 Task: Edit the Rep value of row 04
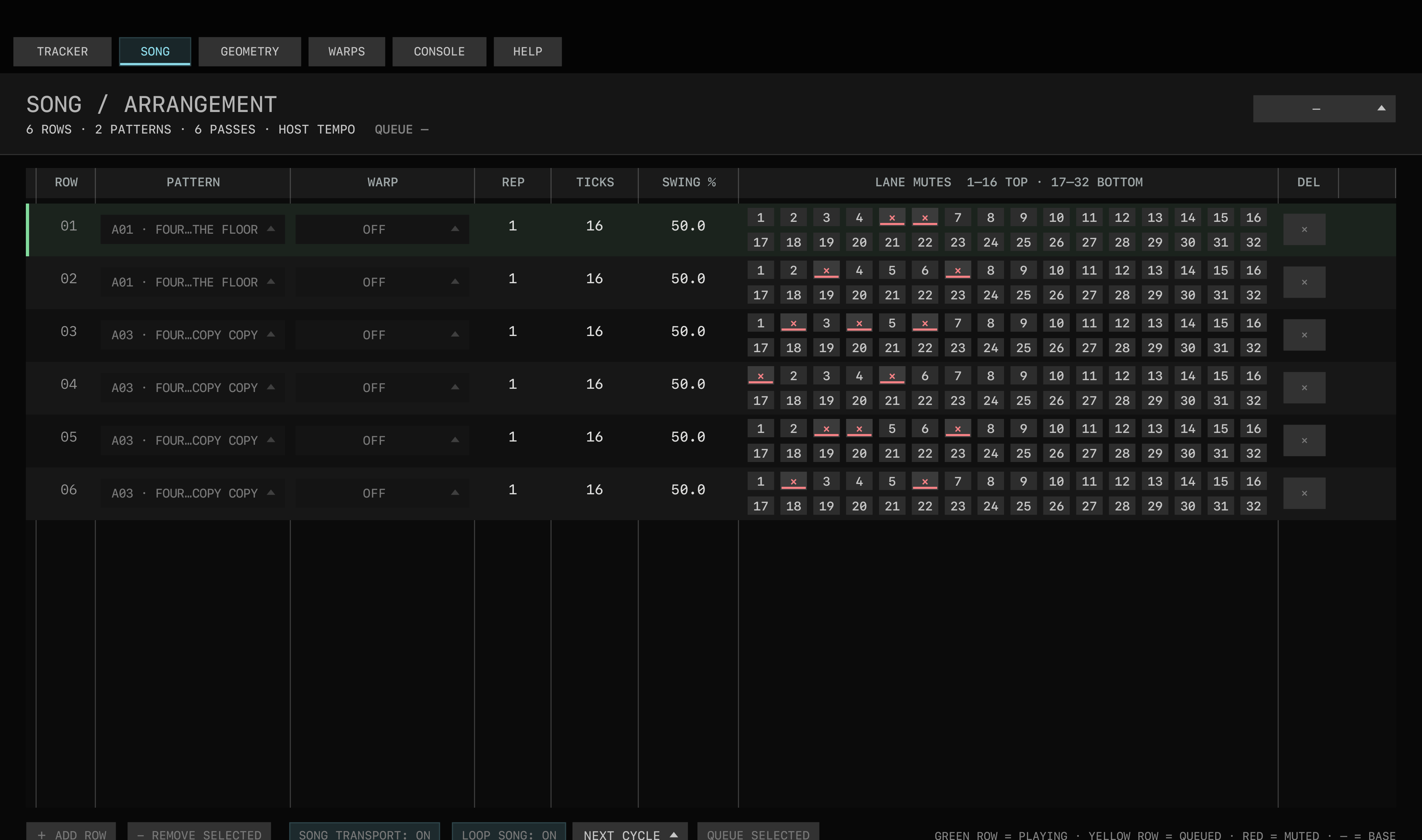(x=512, y=384)
